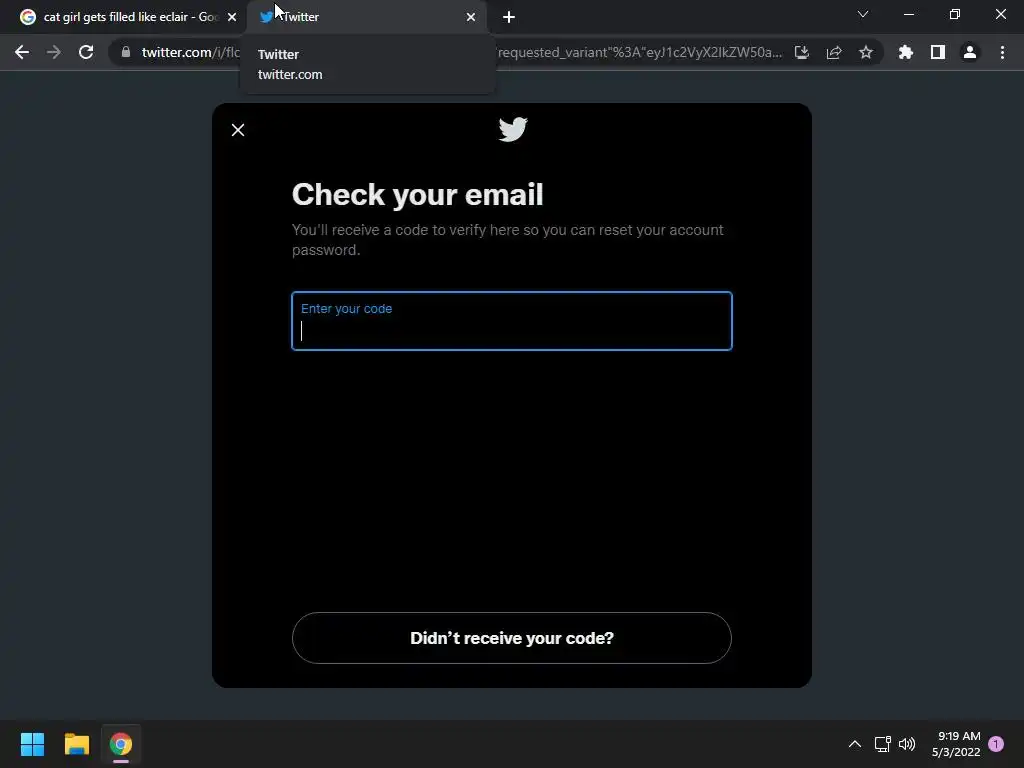The width and height of the screenshot is (1024, 768).
Task: Click the 'Enter your code' label
Action: [346, 309]
